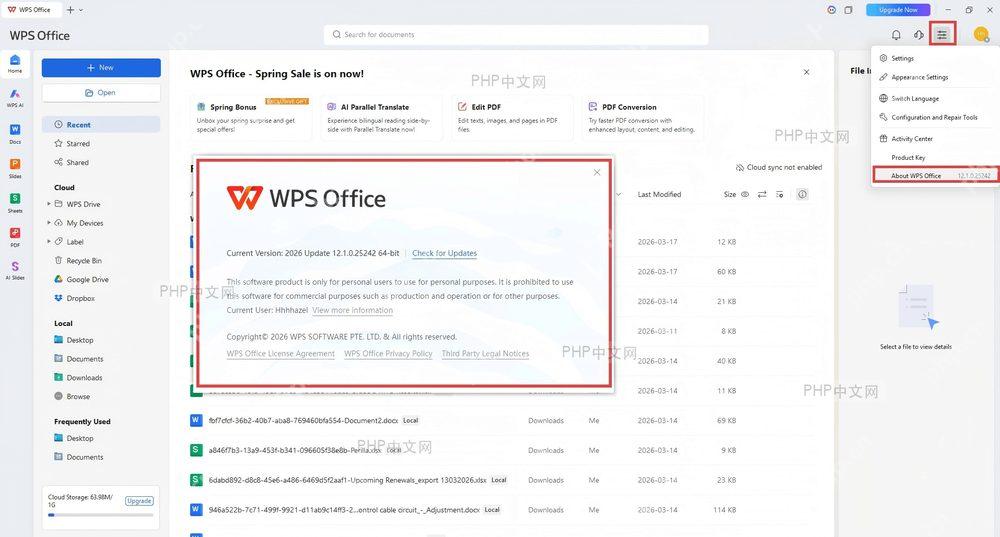Click the Starred star icon item
This screenshot has height=537, width=1000.
click(72, 143)
